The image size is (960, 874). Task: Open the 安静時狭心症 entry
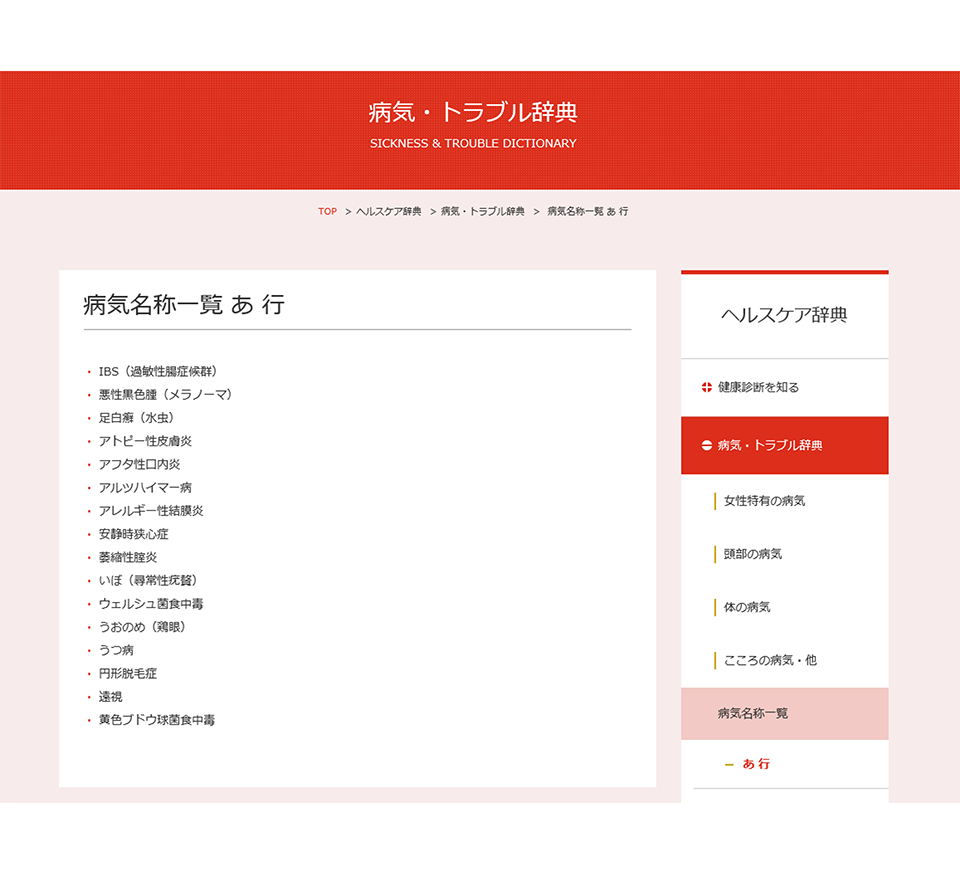pos(133,534)
